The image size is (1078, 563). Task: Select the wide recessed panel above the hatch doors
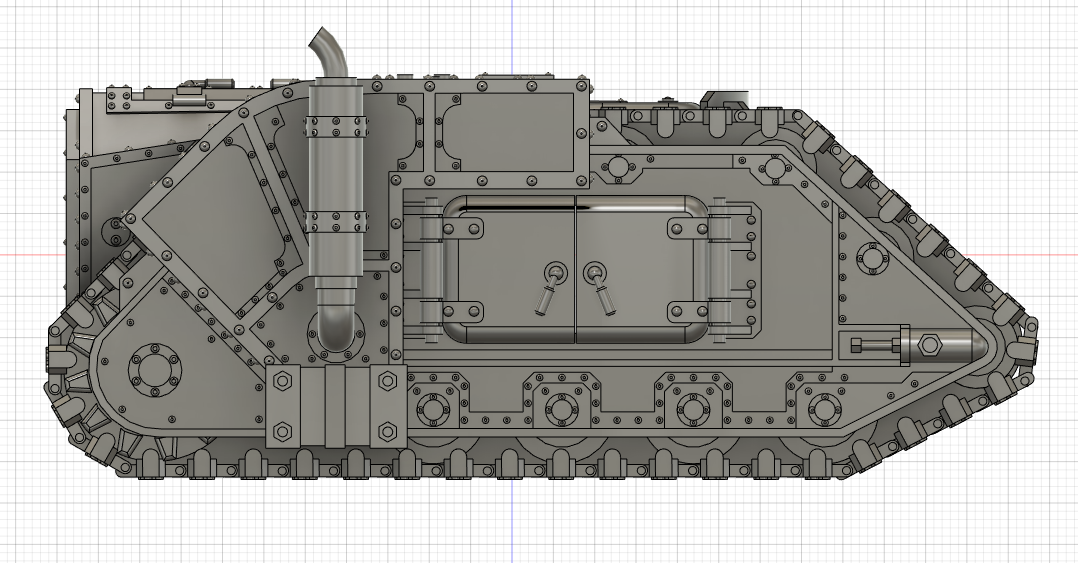click(x=509, y=132)
